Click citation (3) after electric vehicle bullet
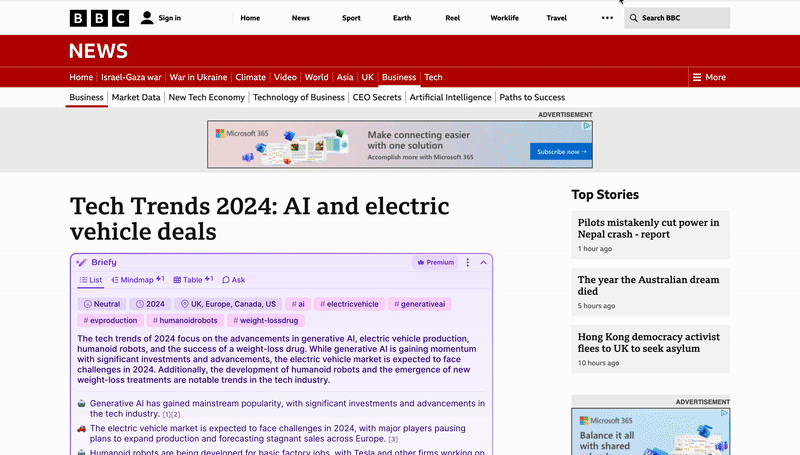Screen dimensions: 800x455 393,439
